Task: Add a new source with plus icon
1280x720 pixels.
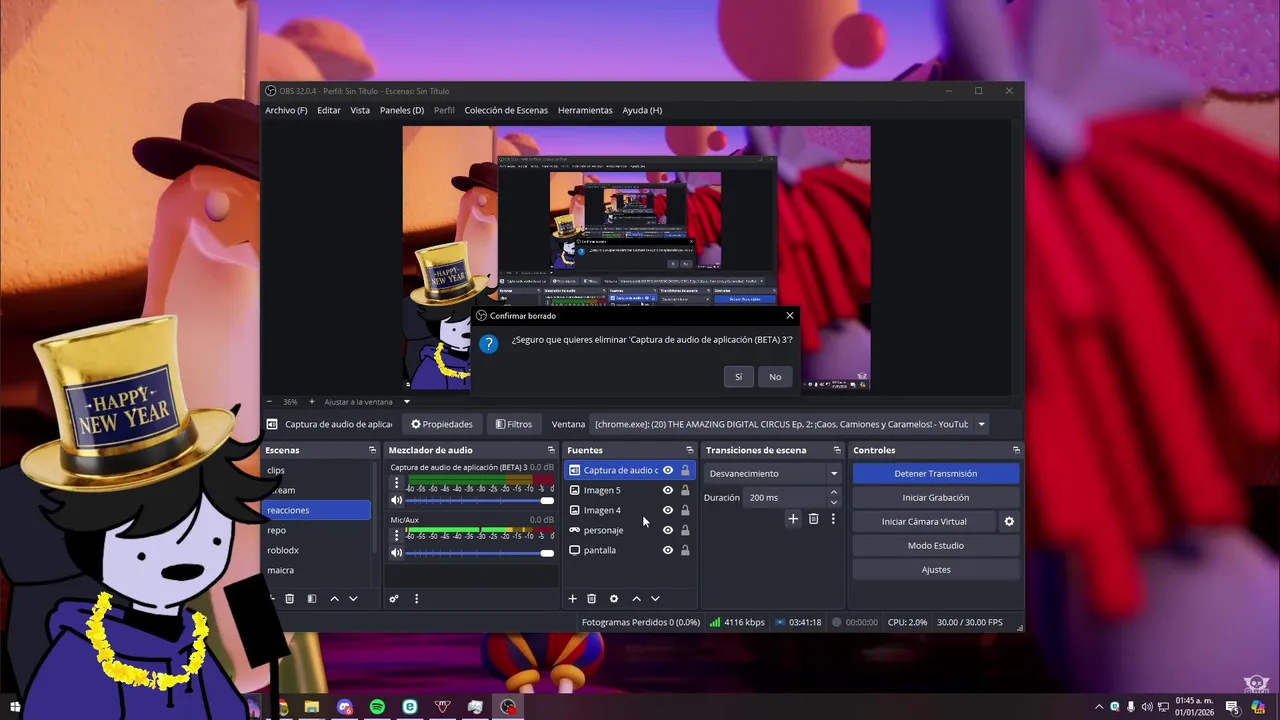Action: [x=572, y=599]
